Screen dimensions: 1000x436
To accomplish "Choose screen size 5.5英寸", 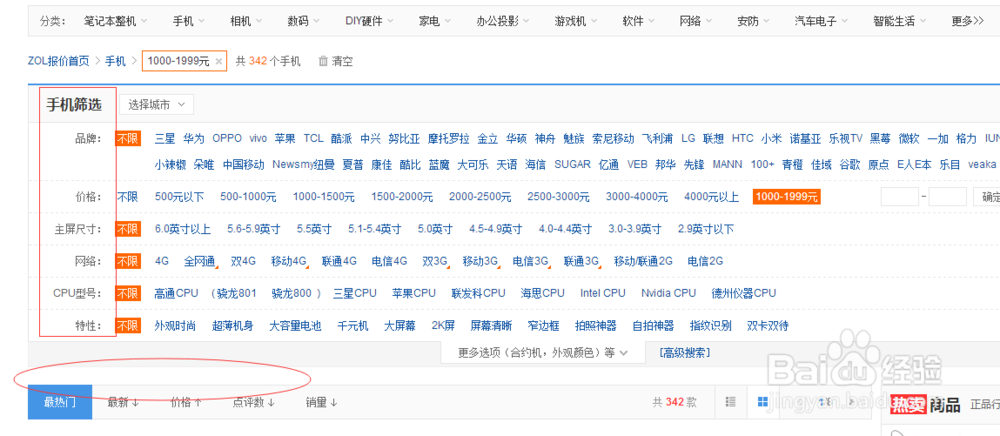I will tap(314, 229).
